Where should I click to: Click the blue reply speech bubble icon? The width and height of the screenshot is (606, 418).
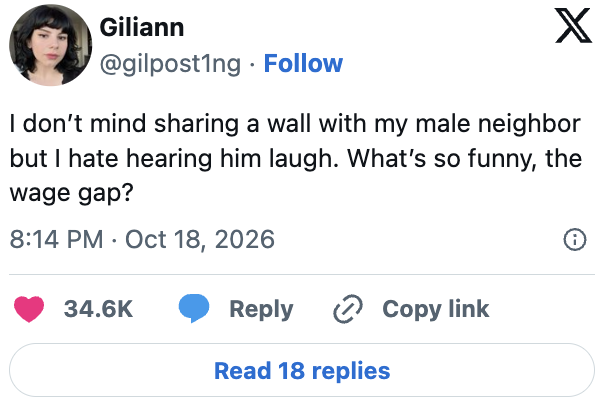pos(194,308)
